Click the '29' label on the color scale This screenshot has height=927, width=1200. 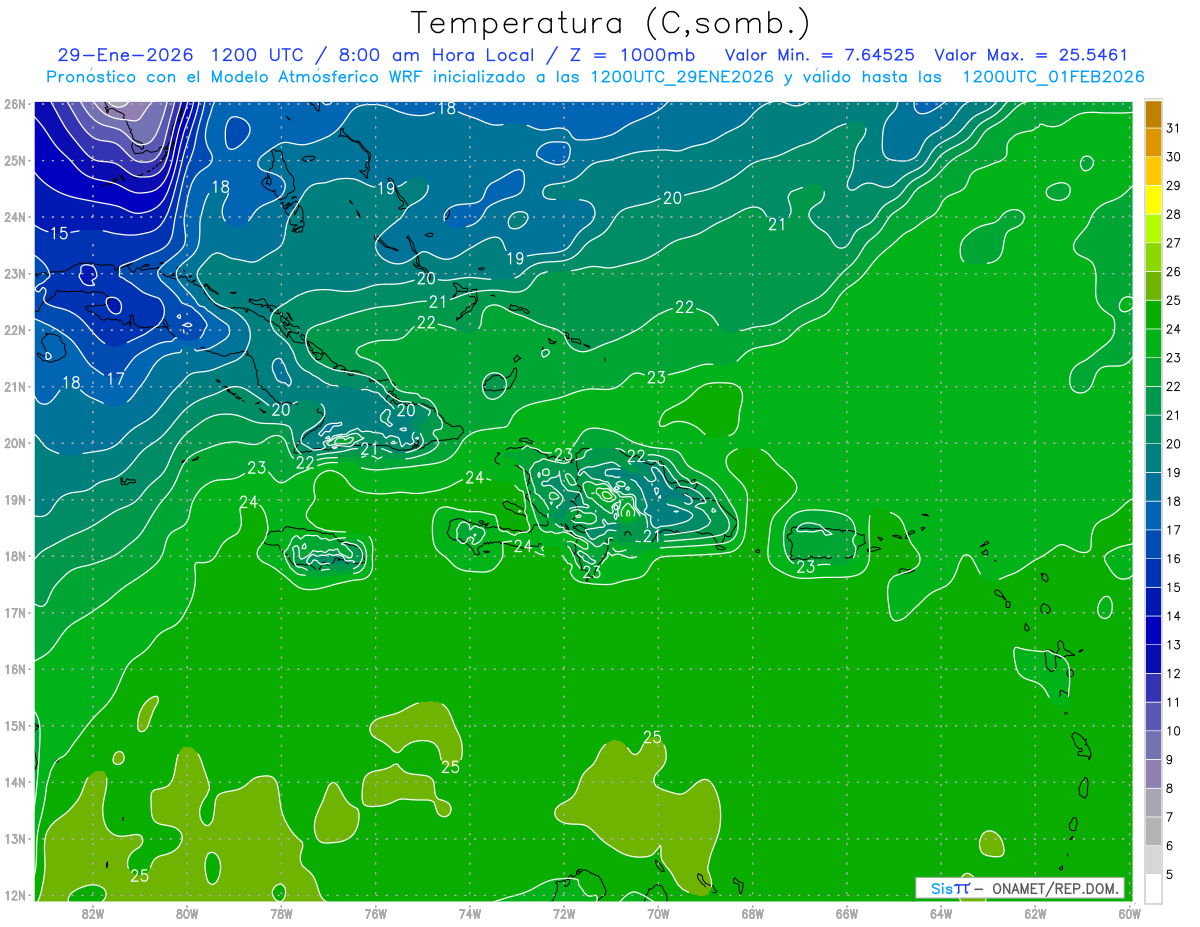1173,185
